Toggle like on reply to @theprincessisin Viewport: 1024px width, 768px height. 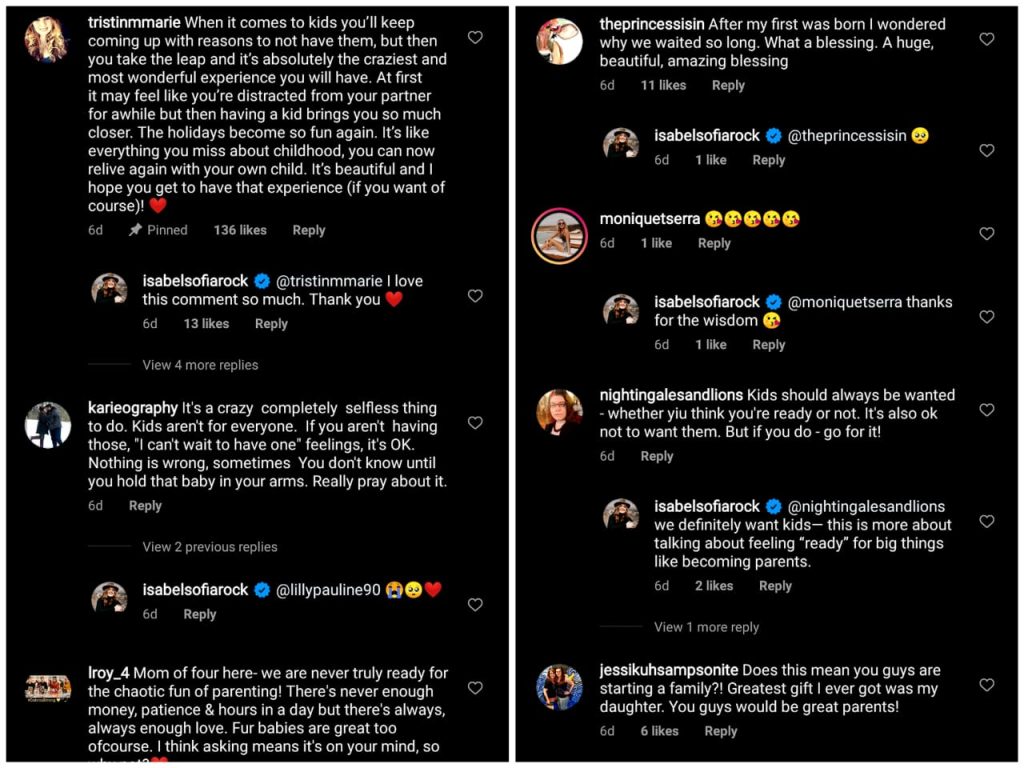pyautogui.click(x=987, y=150)
